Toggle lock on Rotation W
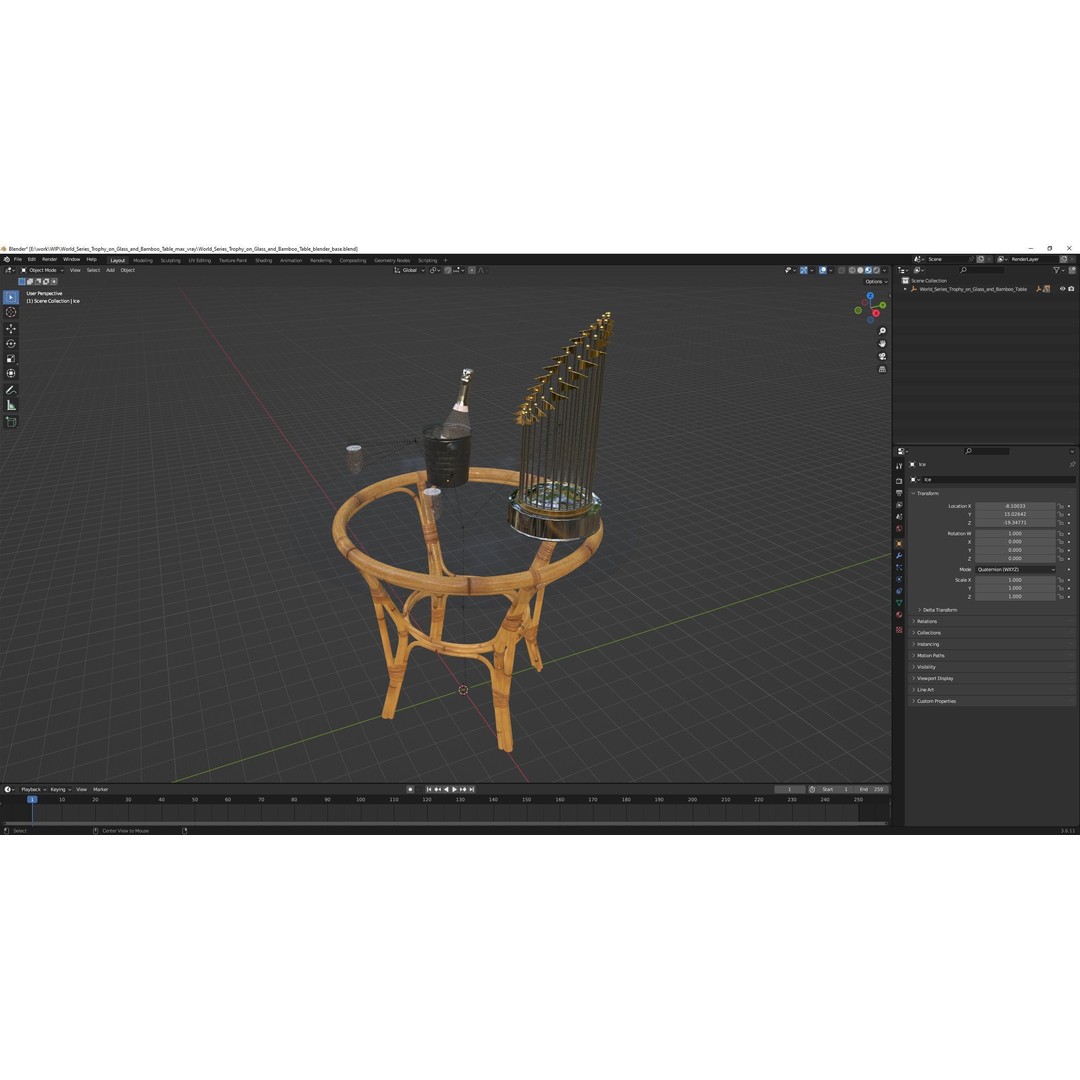The image size is (1080, 1080). [x=1061, y=534]
